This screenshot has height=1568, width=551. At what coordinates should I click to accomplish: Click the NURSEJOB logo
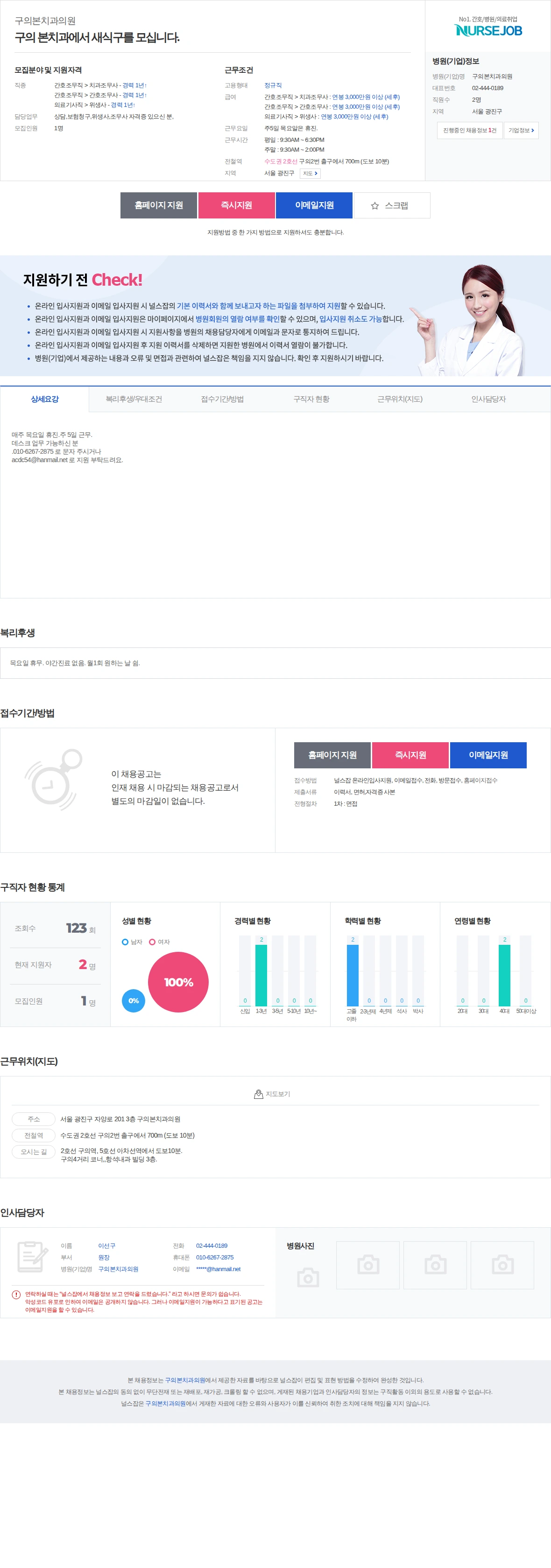[x=488, y=30]
